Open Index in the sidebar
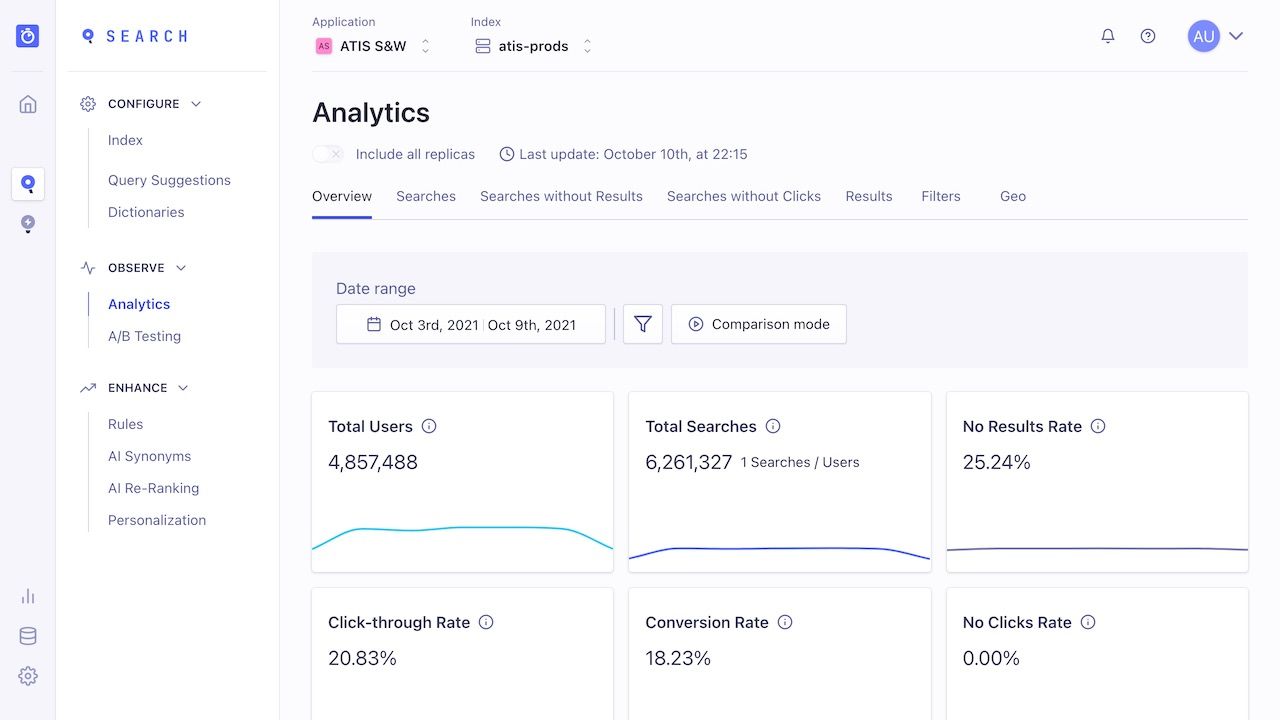 click(x=125, y=140)
